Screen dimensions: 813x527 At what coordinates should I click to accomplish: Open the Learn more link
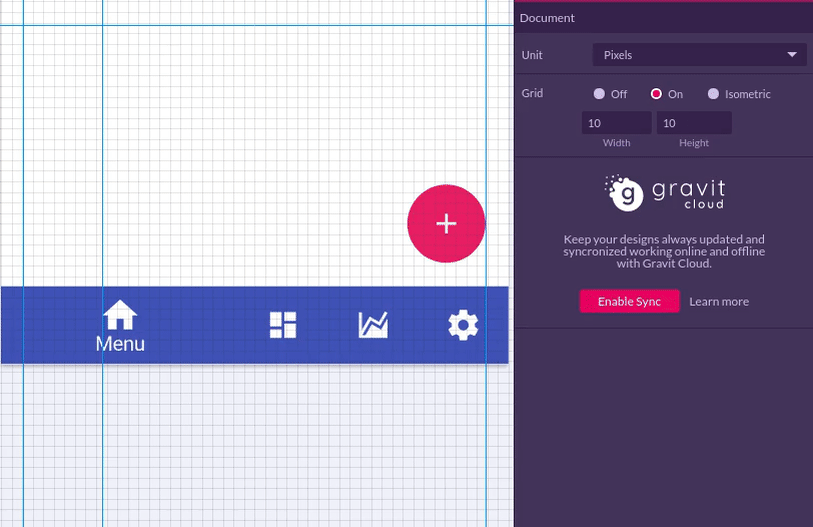pos(719,301)
